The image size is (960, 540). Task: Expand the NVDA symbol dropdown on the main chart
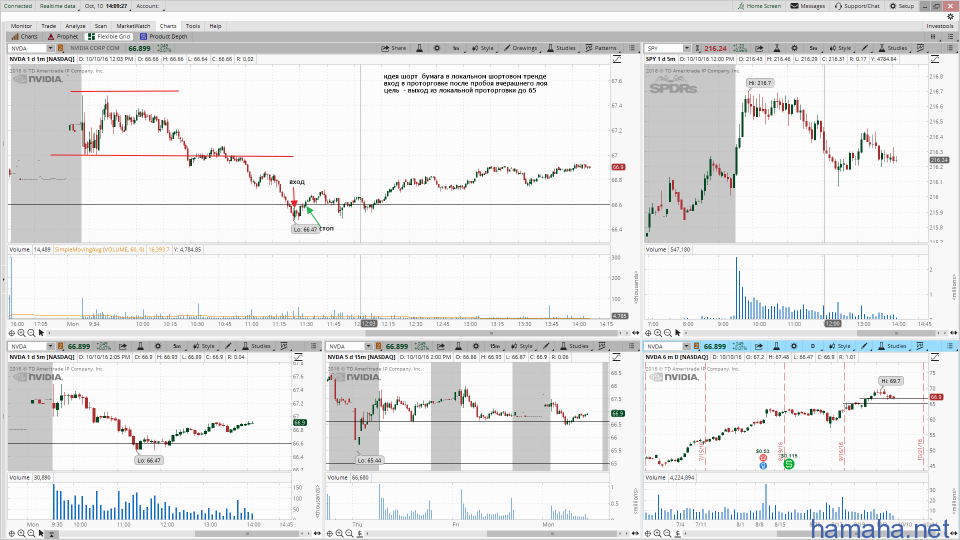(x=50, y=48)
